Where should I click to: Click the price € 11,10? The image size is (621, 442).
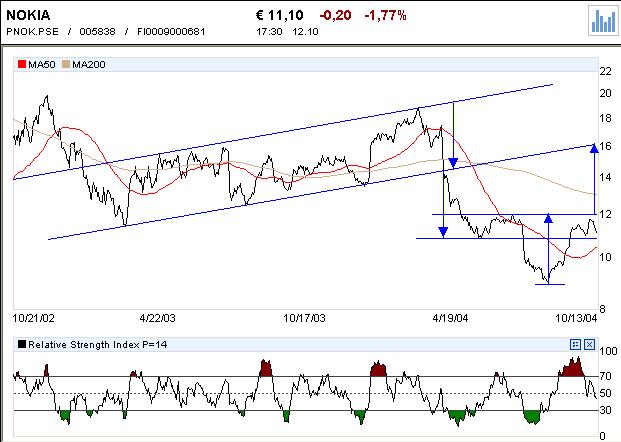280,15
